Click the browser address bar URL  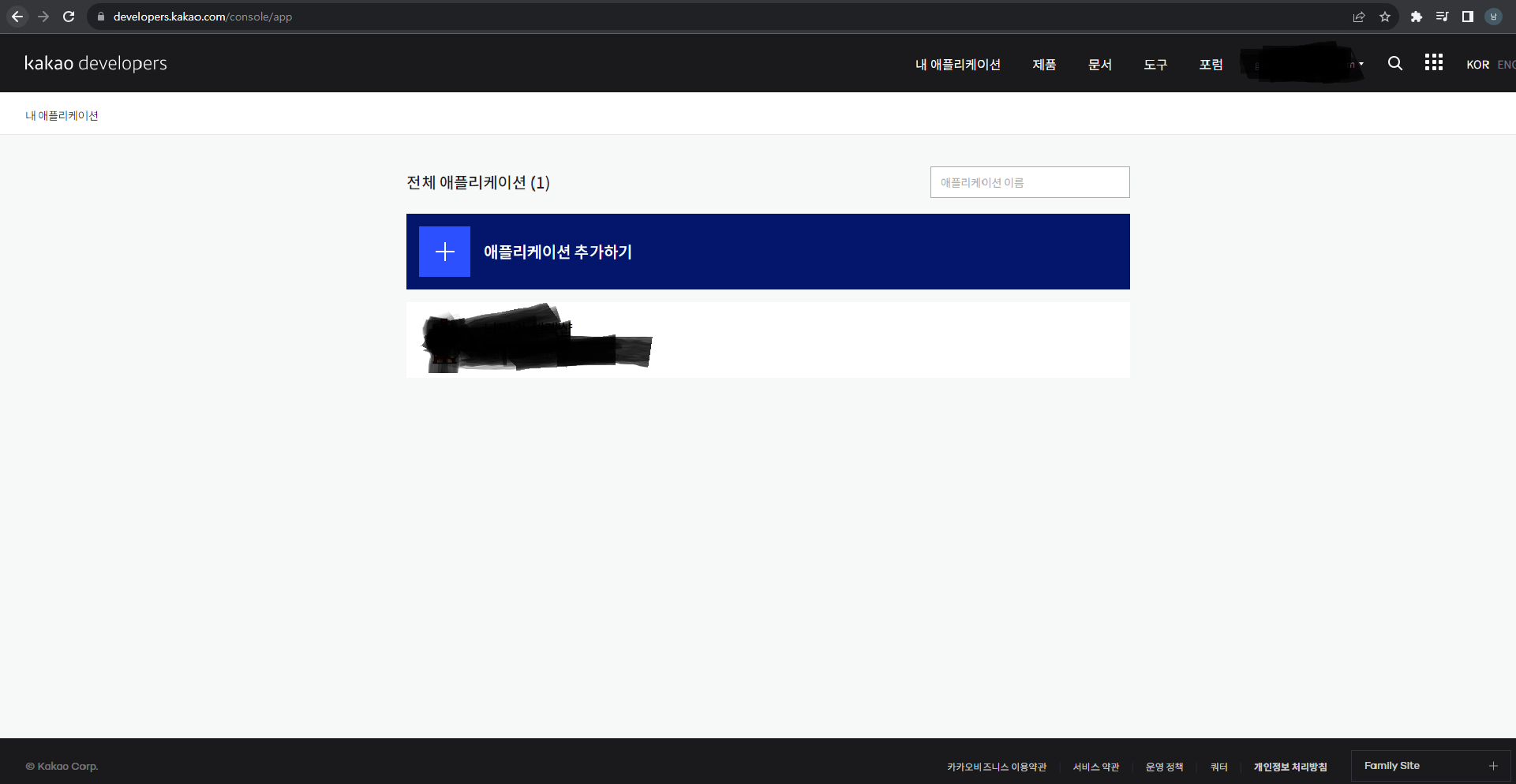[203, 17]
